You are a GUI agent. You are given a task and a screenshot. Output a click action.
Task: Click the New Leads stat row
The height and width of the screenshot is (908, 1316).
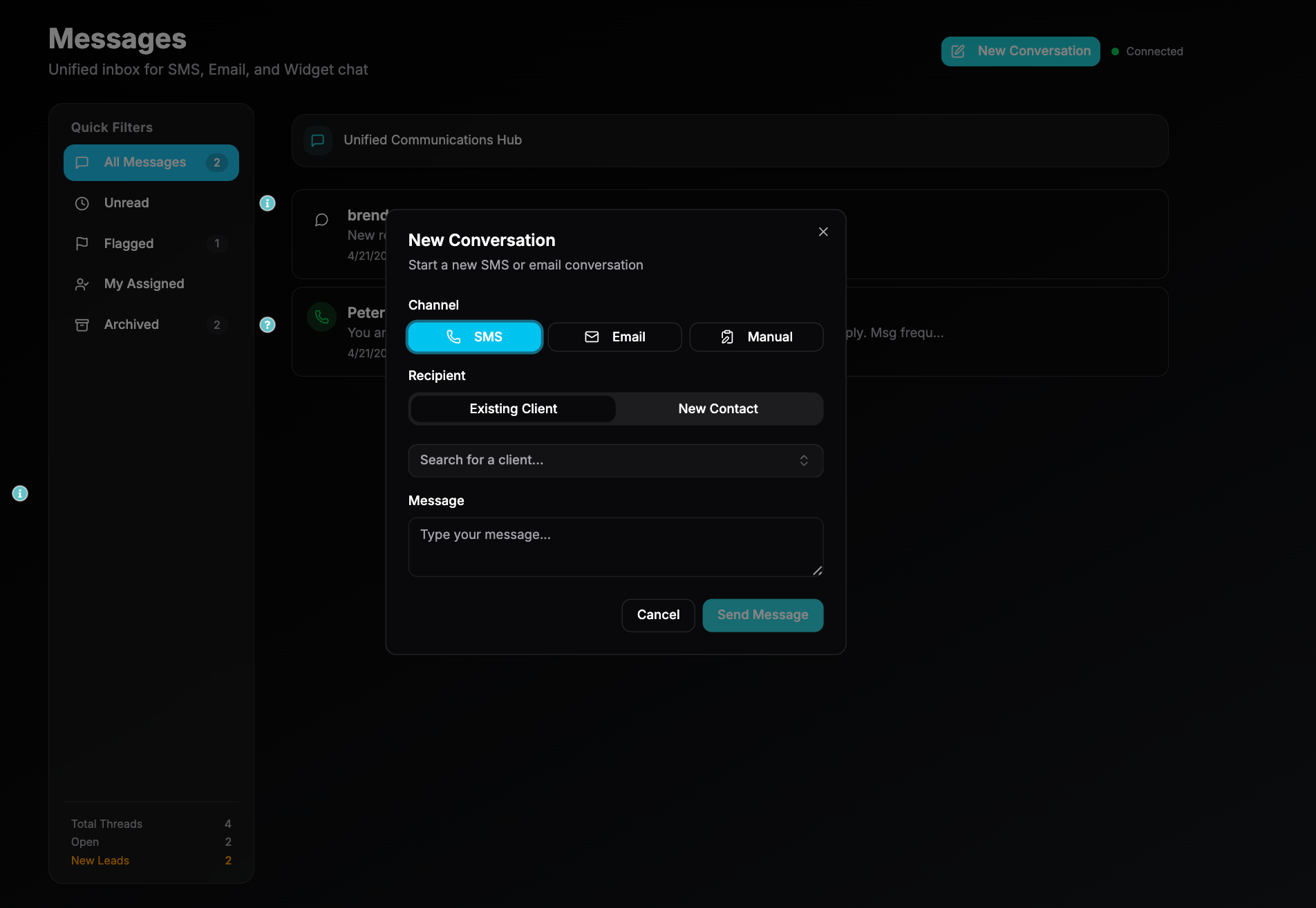point(151,860)
